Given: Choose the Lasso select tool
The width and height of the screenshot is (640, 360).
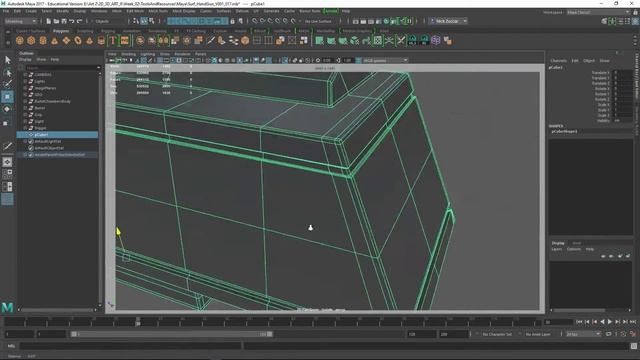Looking at the screenshot, I should [x=7, y=73].
